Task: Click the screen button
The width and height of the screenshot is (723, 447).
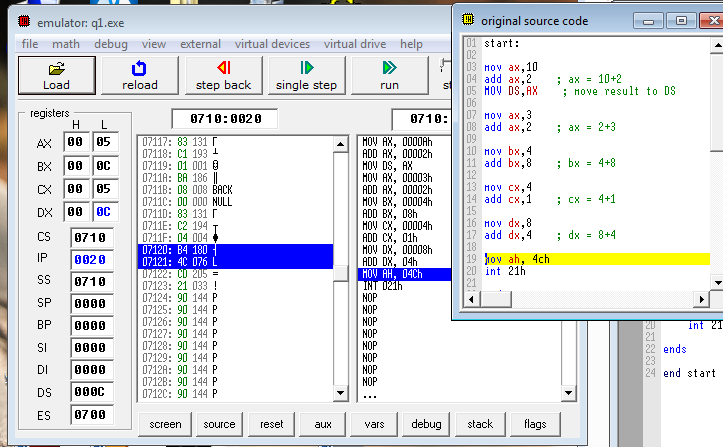Action: pyautogui.click(x=165, y=424)
